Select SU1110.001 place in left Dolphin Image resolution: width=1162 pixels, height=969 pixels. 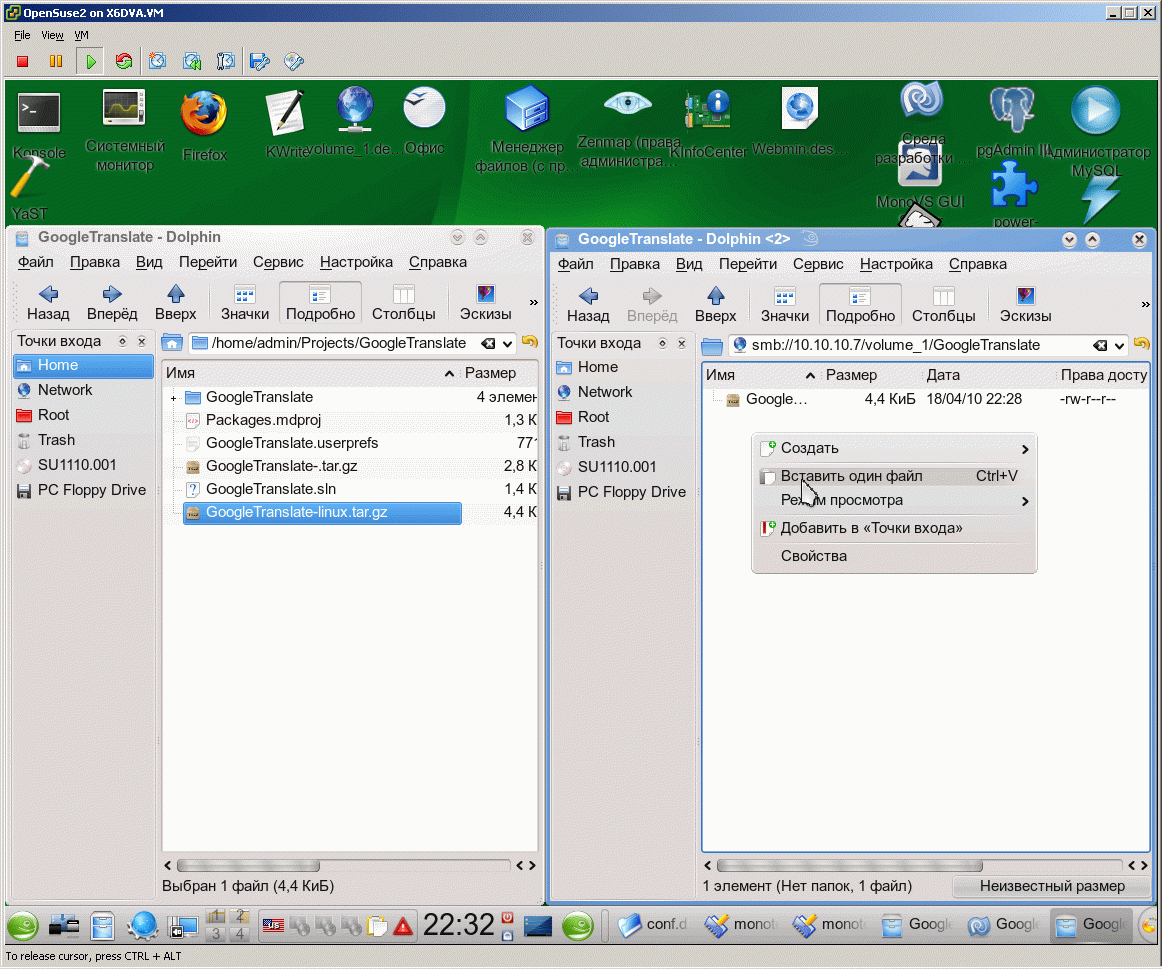click(83, 466)
